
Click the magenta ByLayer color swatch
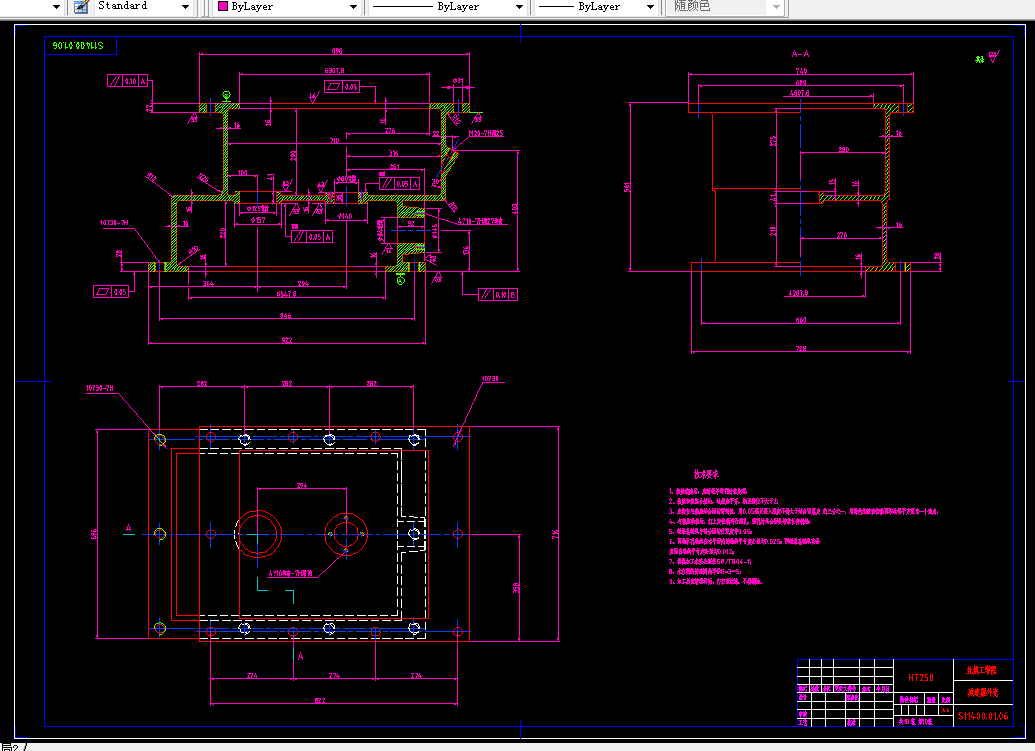pos(223,7)
